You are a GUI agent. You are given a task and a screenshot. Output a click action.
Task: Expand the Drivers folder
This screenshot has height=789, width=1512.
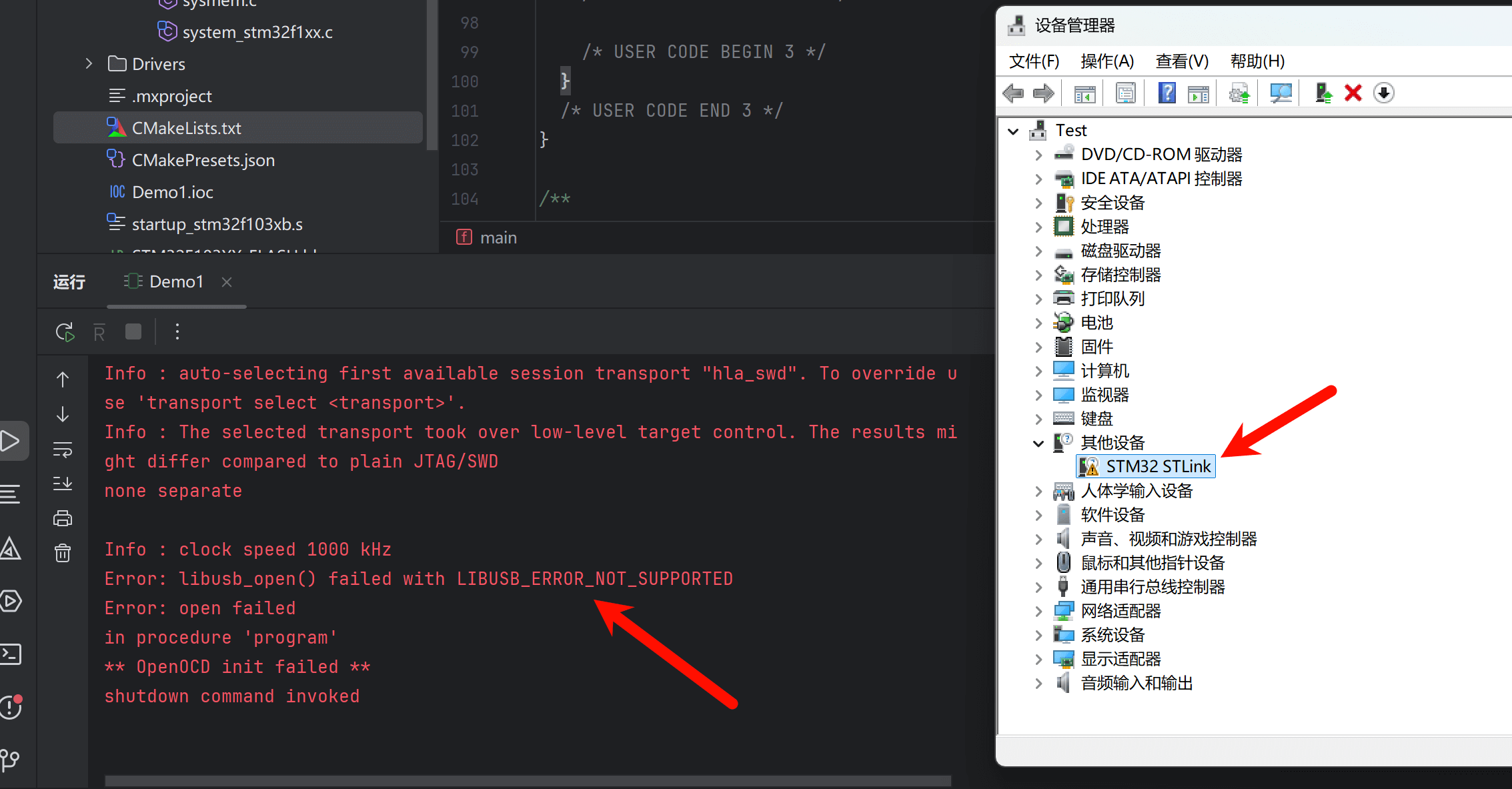(89, 64)
